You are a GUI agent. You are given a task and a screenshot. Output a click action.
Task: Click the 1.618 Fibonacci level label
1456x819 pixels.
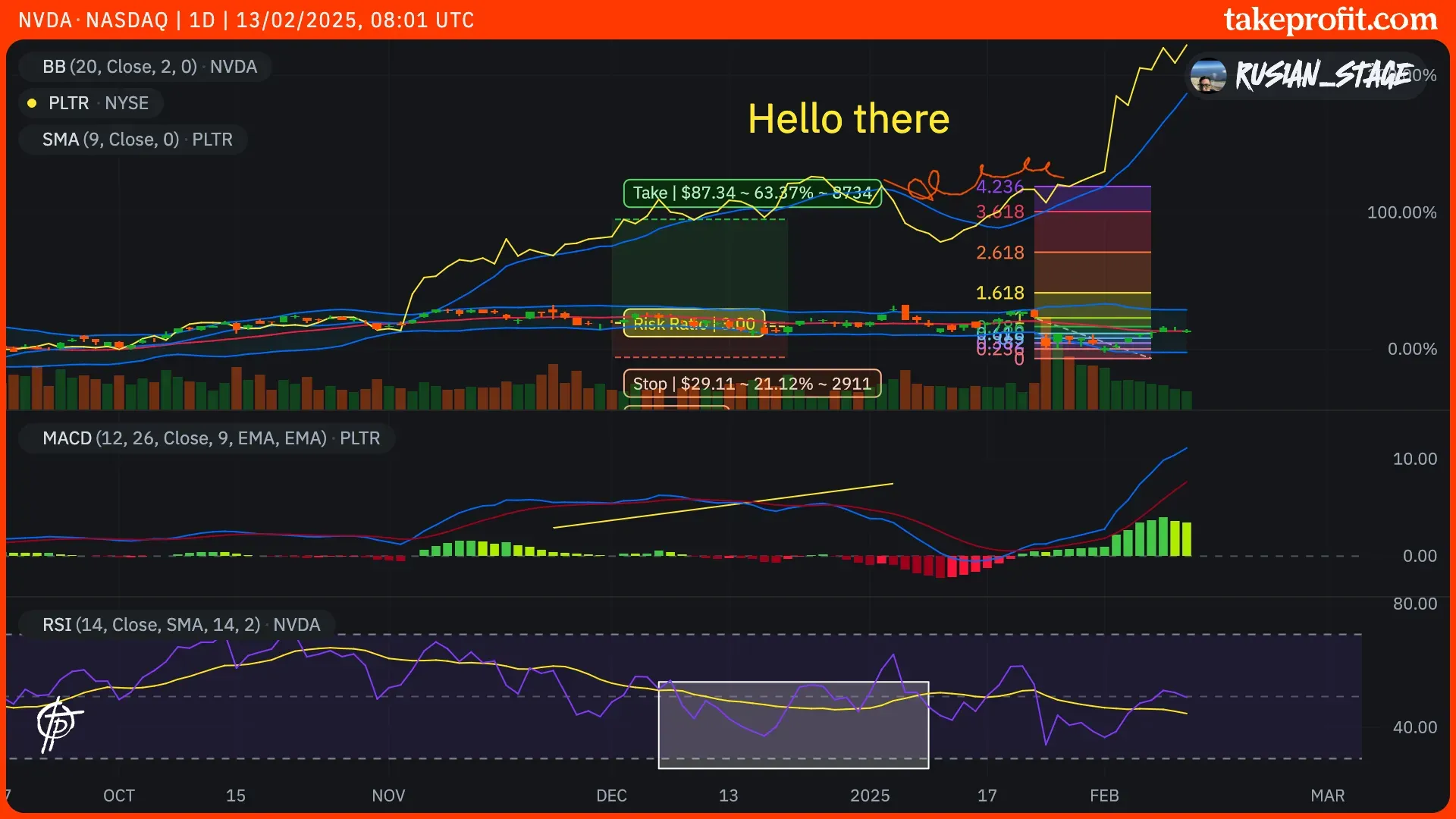(x=999, y=293)
